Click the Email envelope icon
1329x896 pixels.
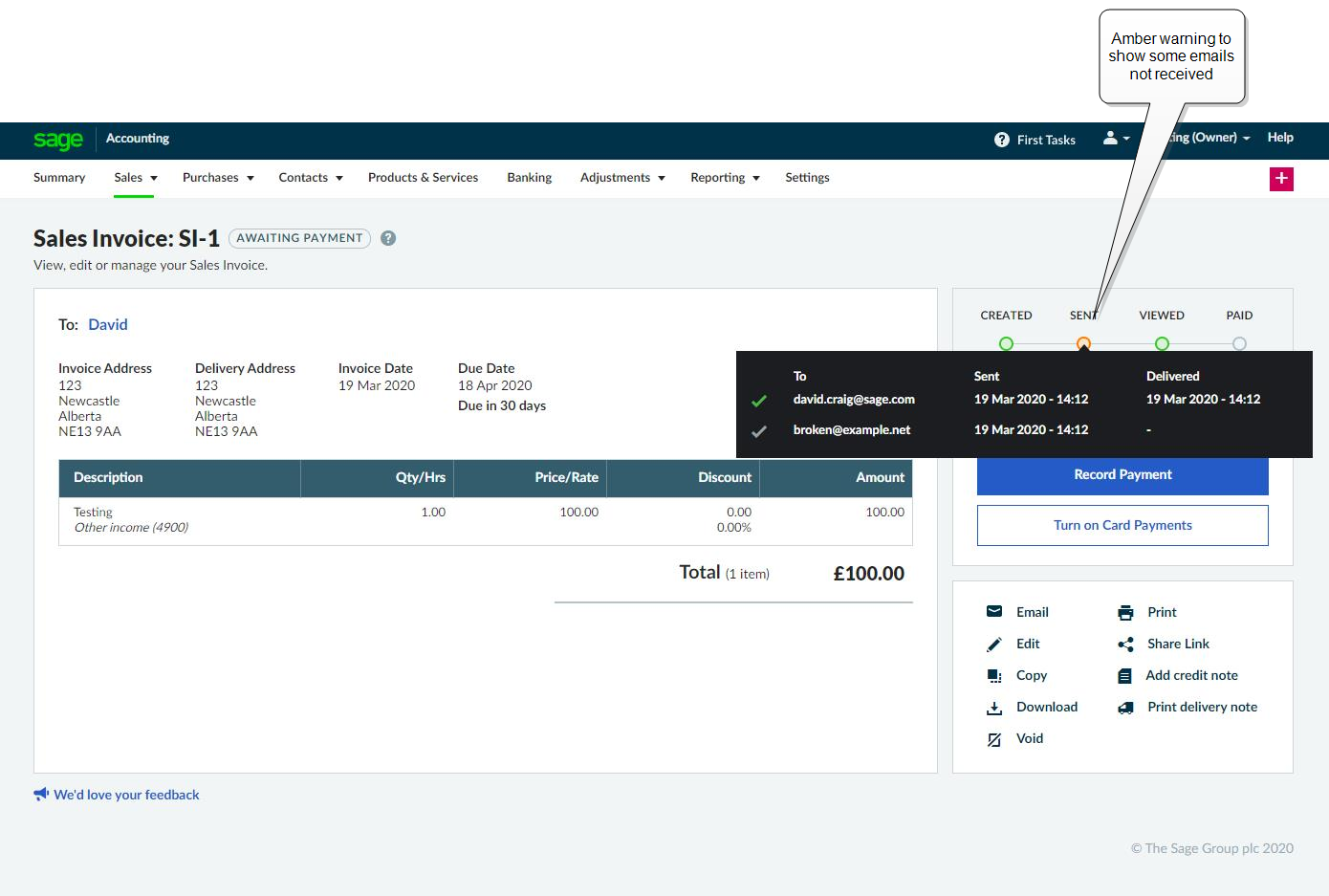(x=994, y=612)
